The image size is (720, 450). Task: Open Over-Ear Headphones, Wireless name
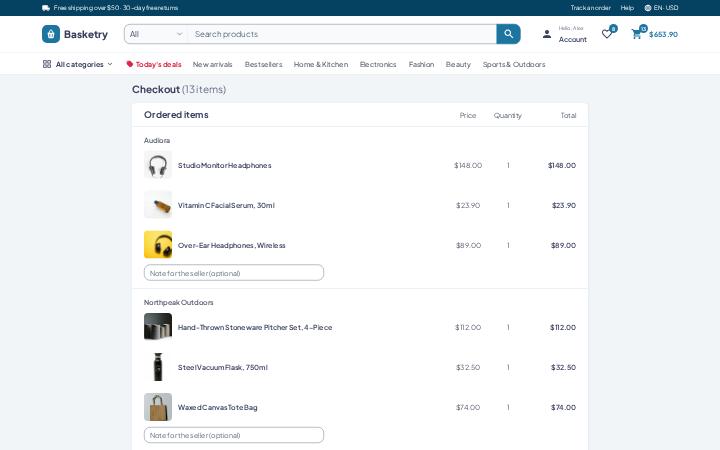(x=231, y=245)
